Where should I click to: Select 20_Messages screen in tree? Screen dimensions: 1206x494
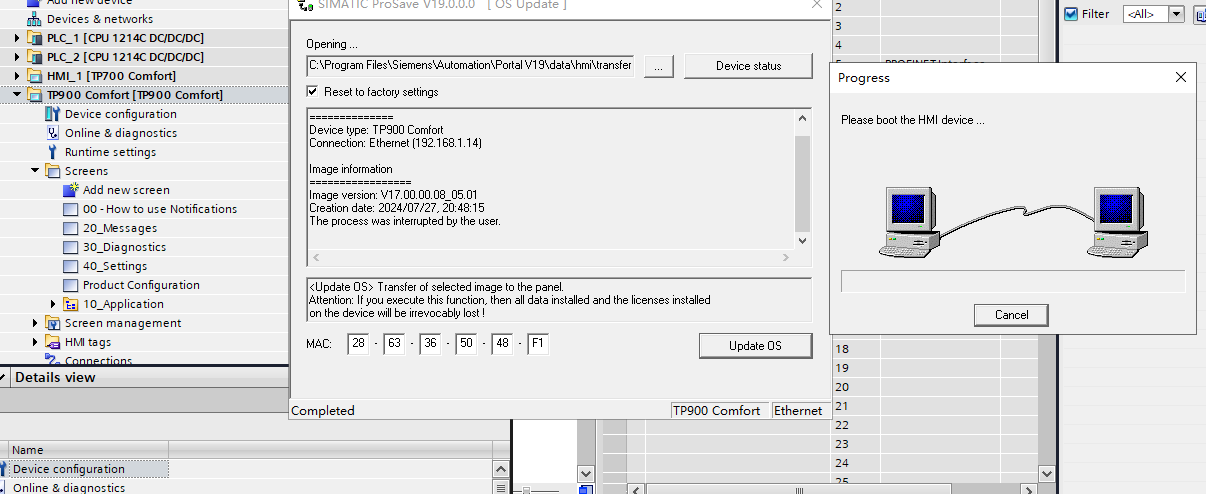tap(120, 228)
